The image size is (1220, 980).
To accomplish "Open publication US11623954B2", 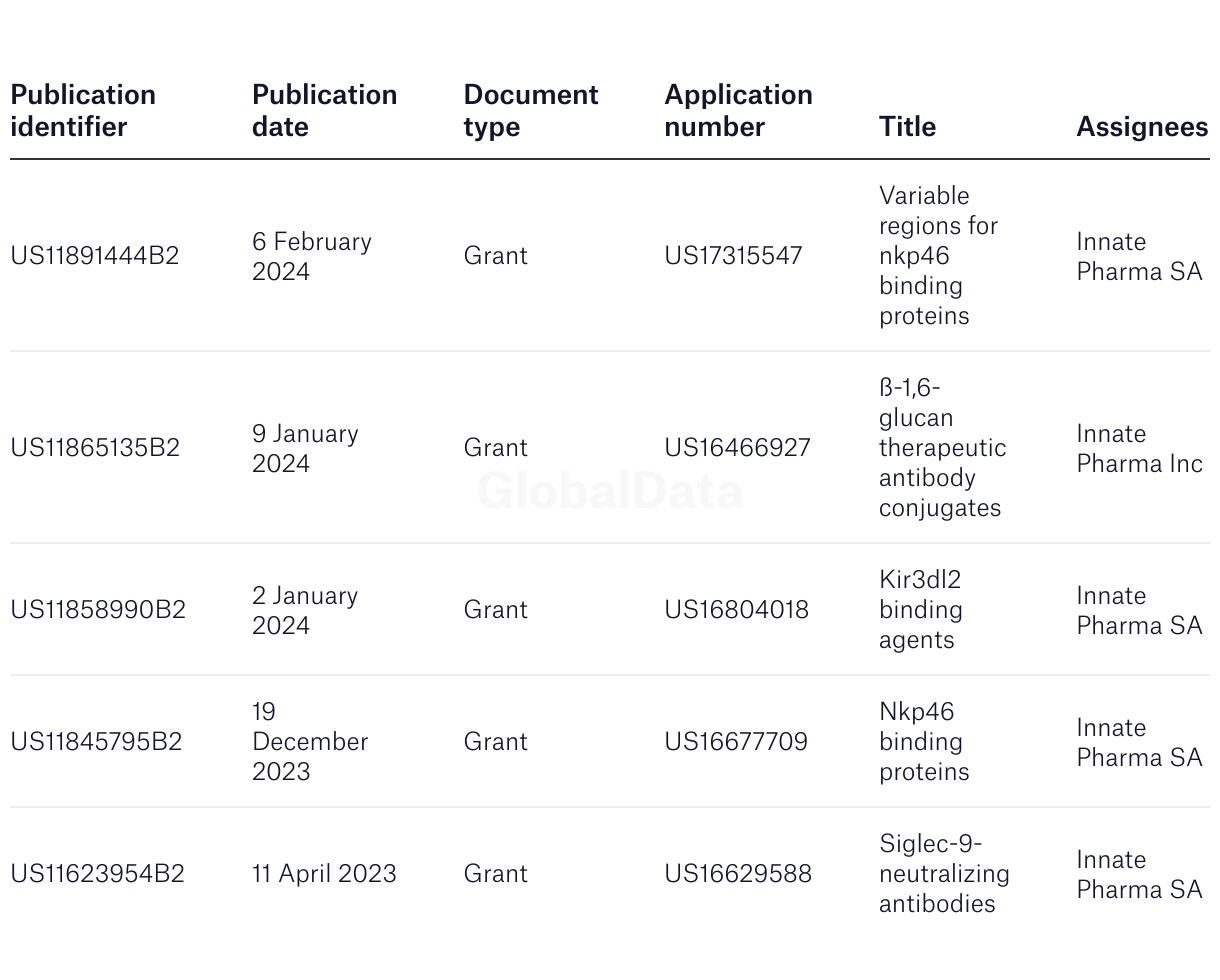I will pyautogui.click(x=97, y=874).
